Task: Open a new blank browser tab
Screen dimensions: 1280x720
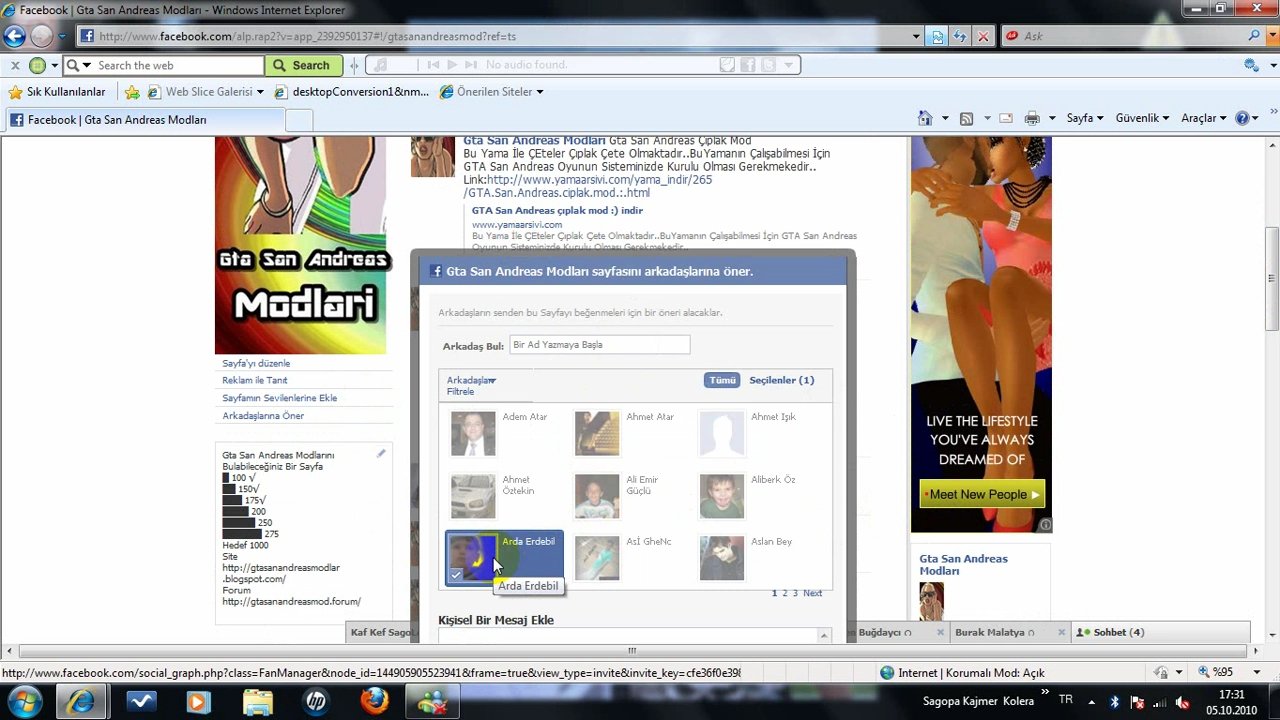Action: (299, 120)
